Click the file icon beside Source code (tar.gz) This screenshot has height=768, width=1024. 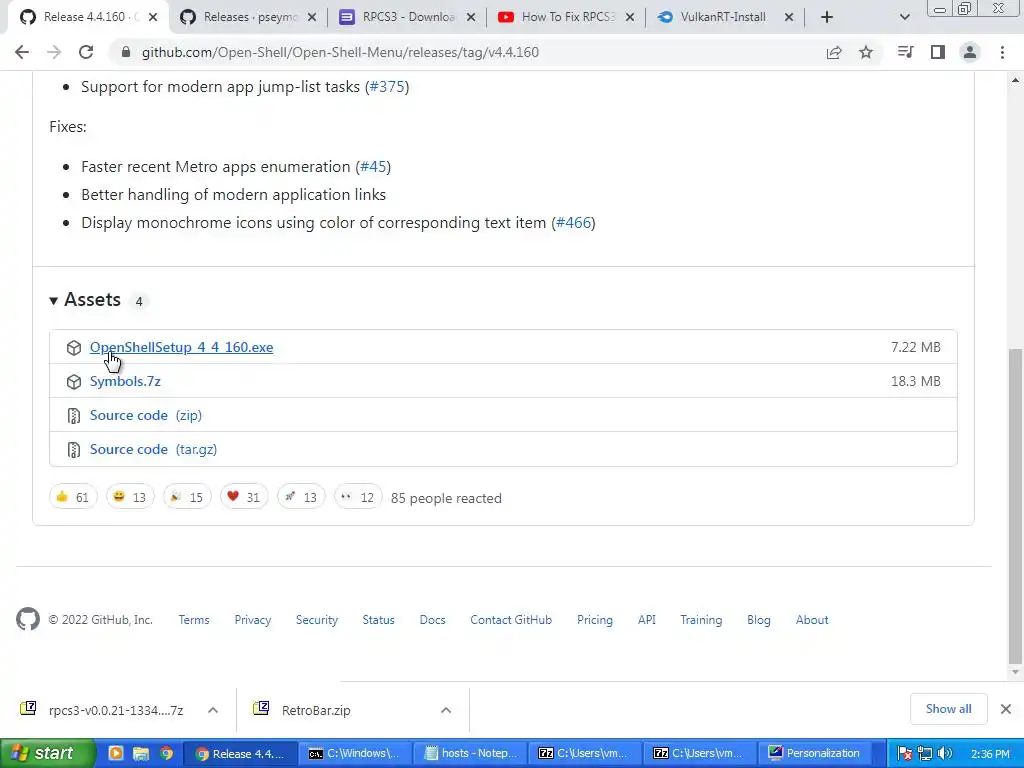point(74,449)
